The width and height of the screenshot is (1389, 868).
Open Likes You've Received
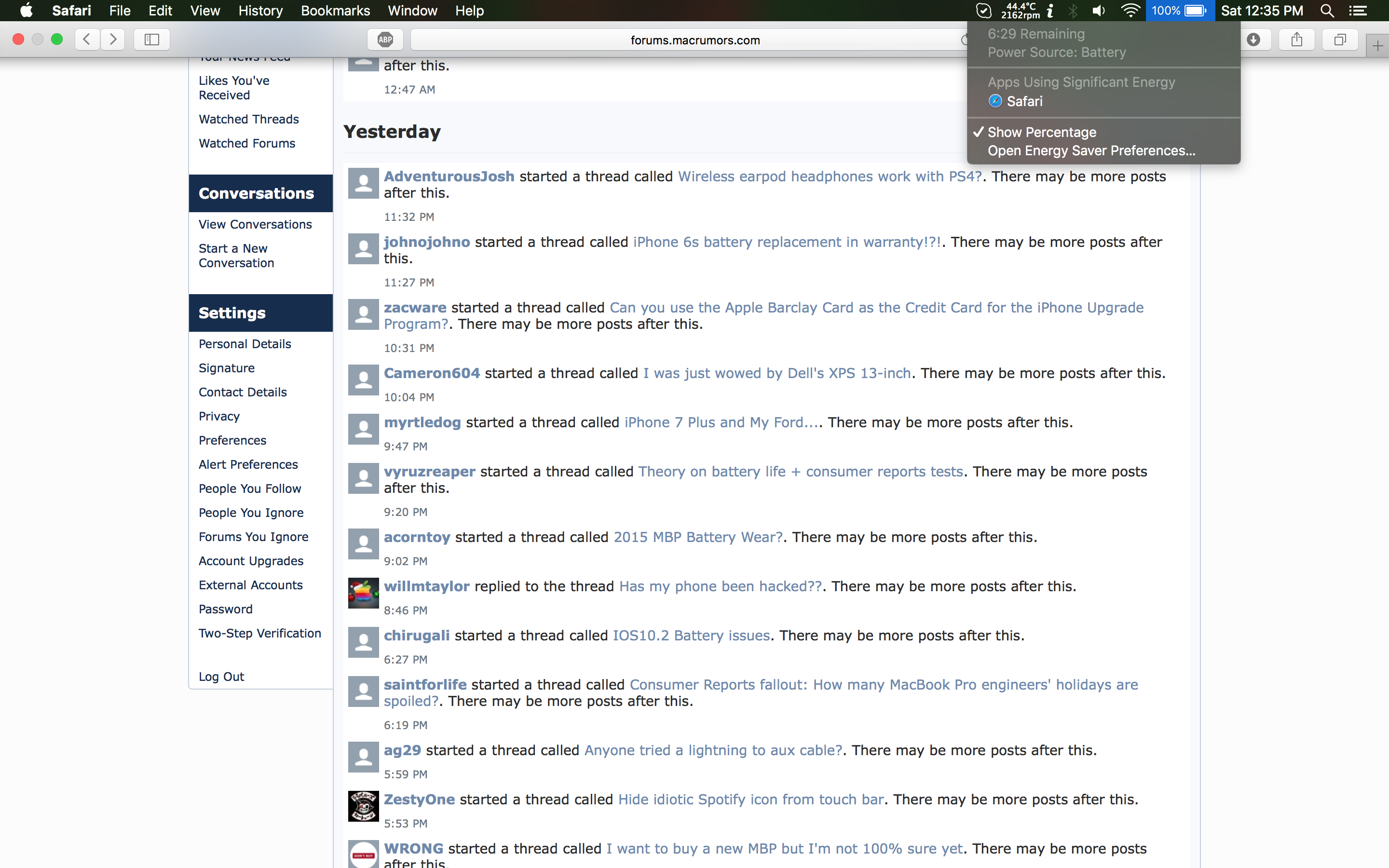[233, 88]
